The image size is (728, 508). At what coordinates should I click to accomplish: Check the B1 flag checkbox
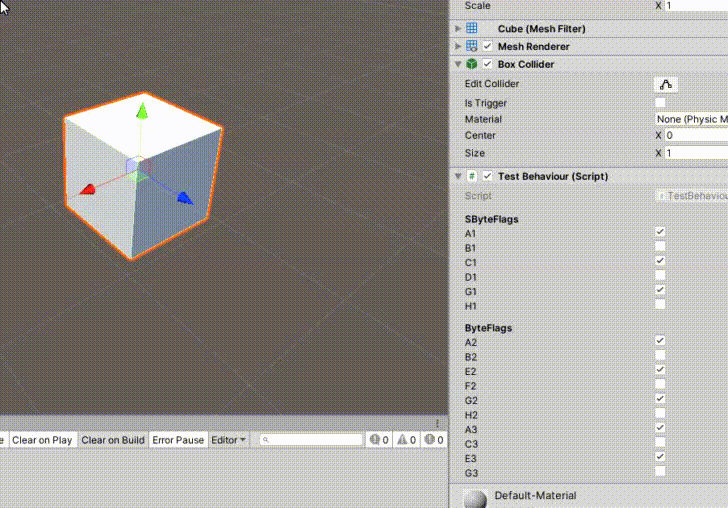pos(660,246)
